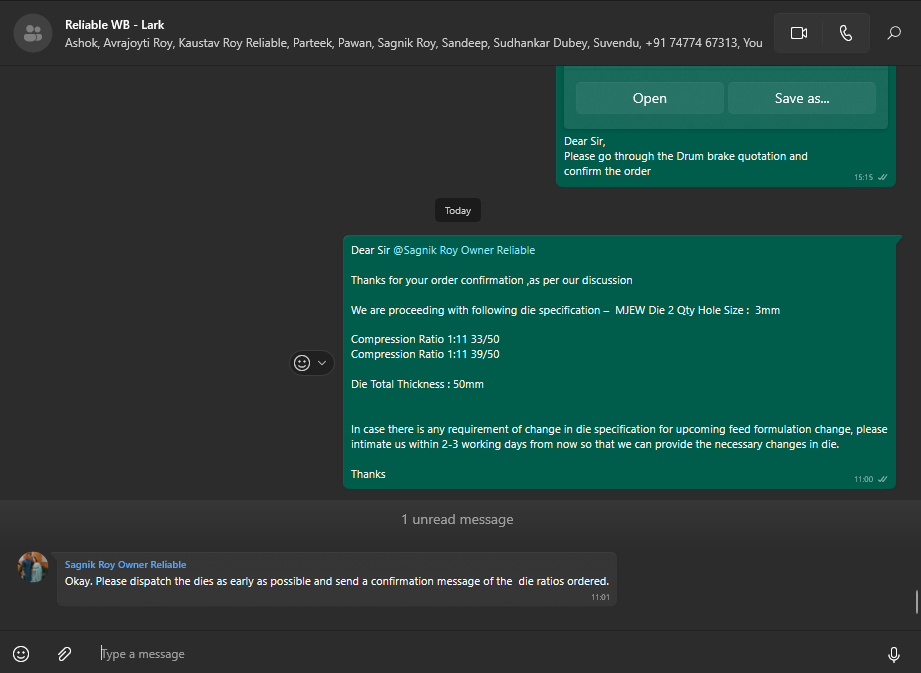The height and width of the screenshot is (673, 921).
Task: View Sagnik Roy's profile picture
Action: pyautogui.click(x=33, y=567)
